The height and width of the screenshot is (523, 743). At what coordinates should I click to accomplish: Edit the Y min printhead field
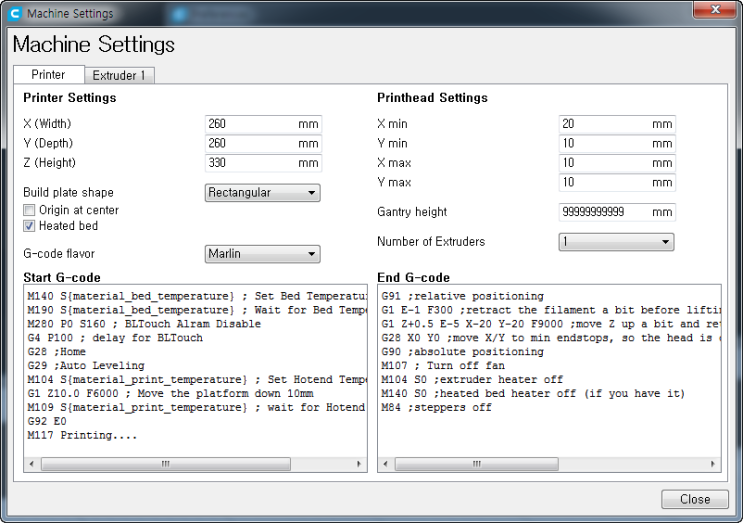click(x=617, y=144)
